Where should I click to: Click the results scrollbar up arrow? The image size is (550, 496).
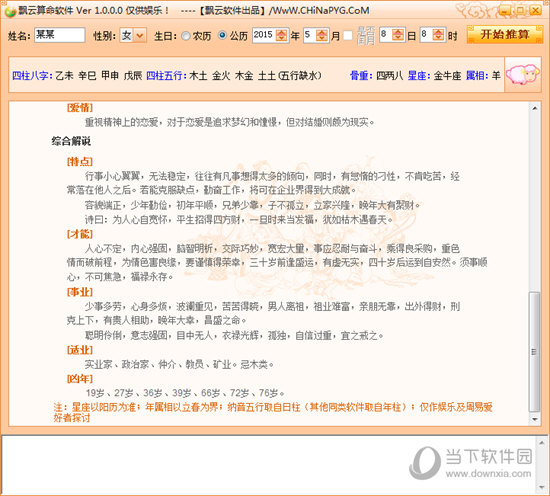pos(535,108)
